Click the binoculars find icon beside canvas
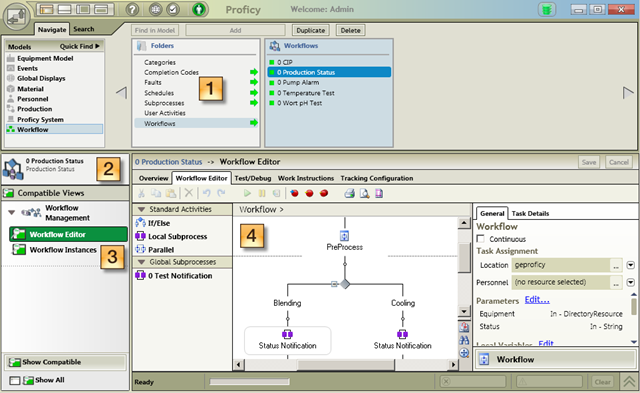Screen dimensions: 640x393 [464, 340]
